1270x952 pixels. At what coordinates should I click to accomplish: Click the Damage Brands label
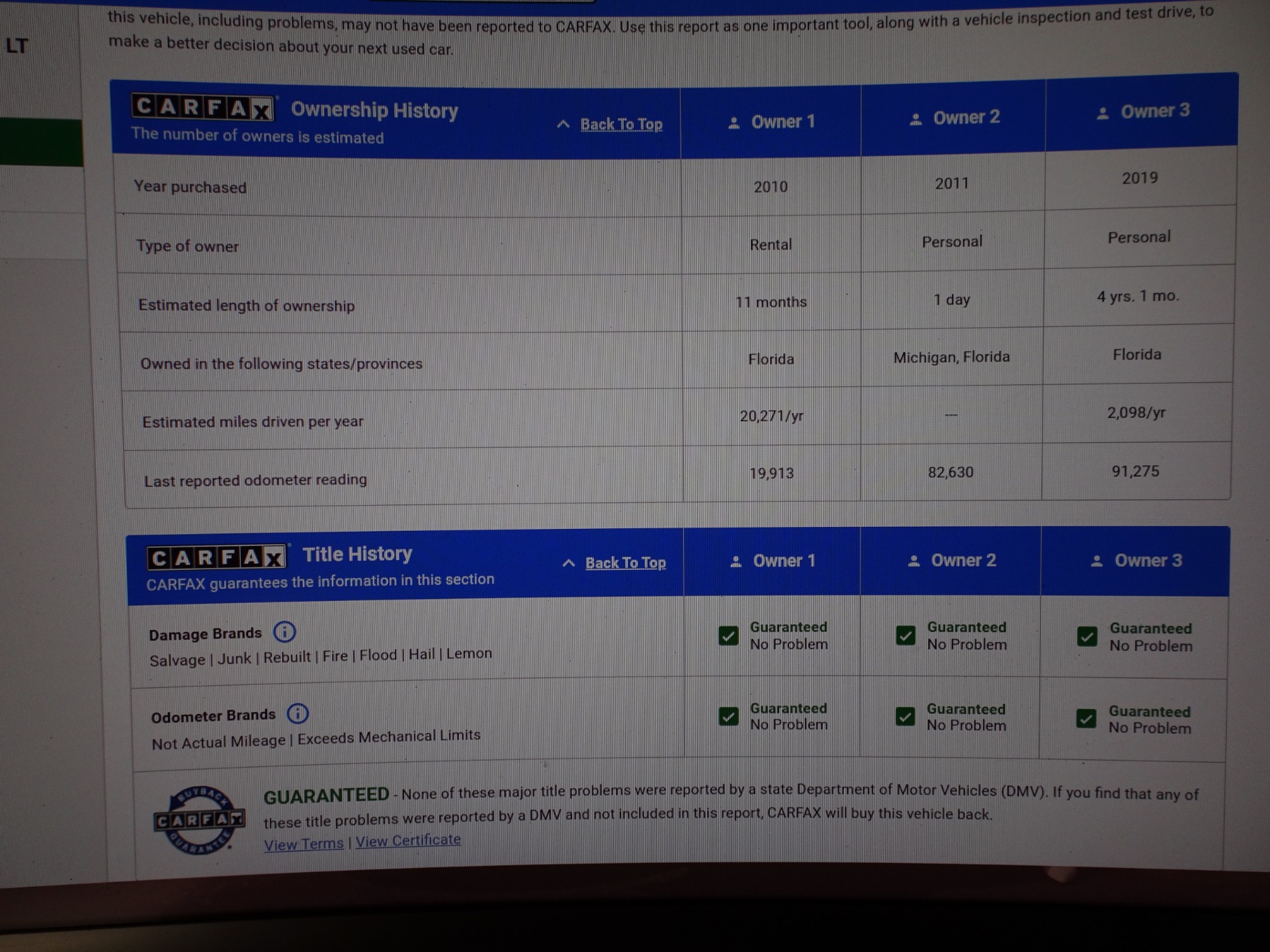click(205, 634)
